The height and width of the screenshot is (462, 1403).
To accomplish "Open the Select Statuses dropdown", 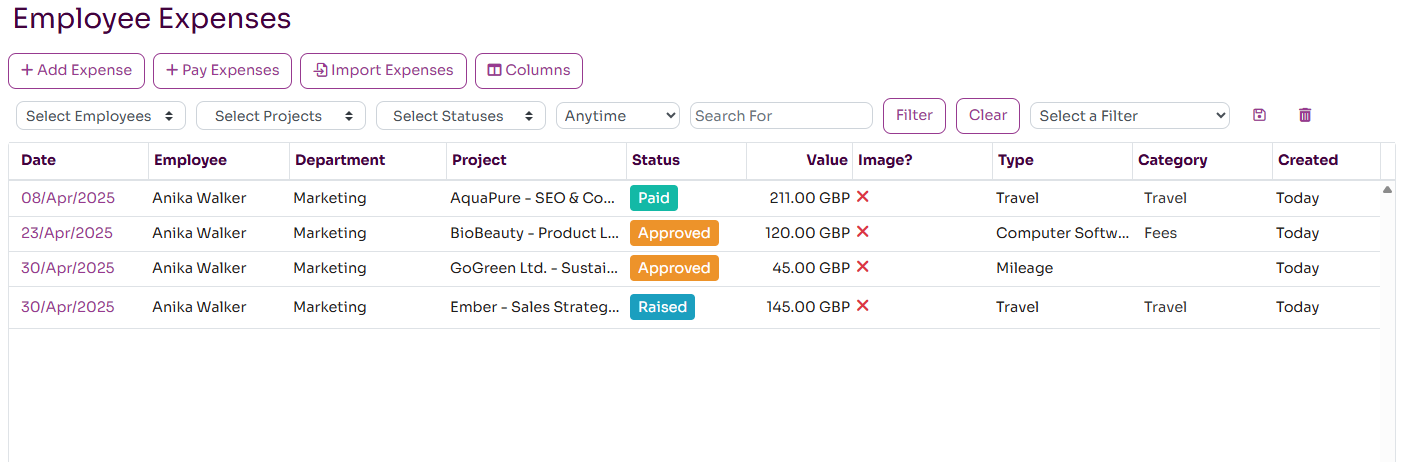I will (461, 116).
